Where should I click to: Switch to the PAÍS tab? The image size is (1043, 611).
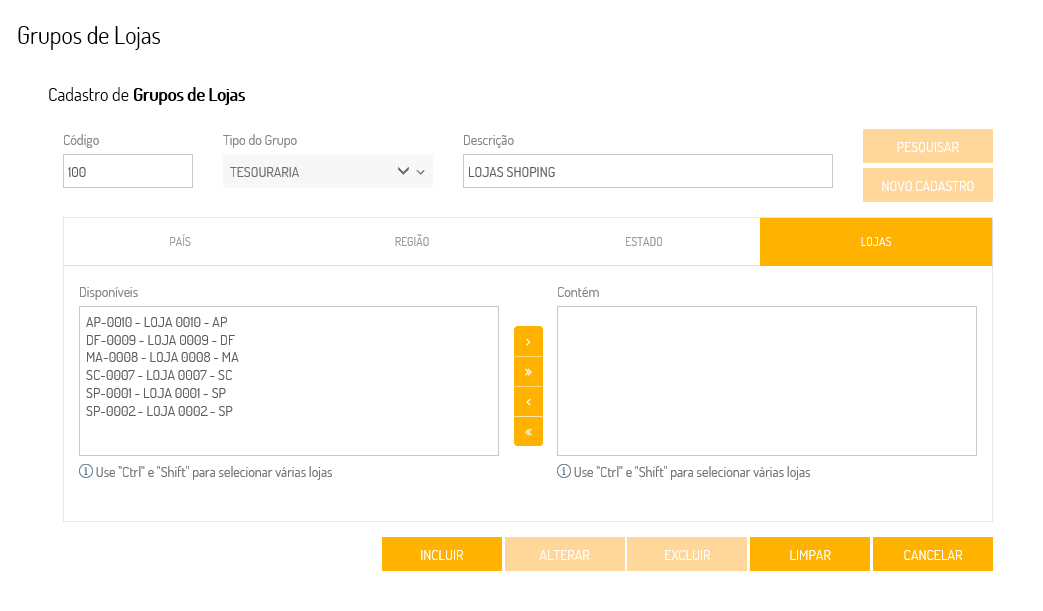click(x=180, y=242)
